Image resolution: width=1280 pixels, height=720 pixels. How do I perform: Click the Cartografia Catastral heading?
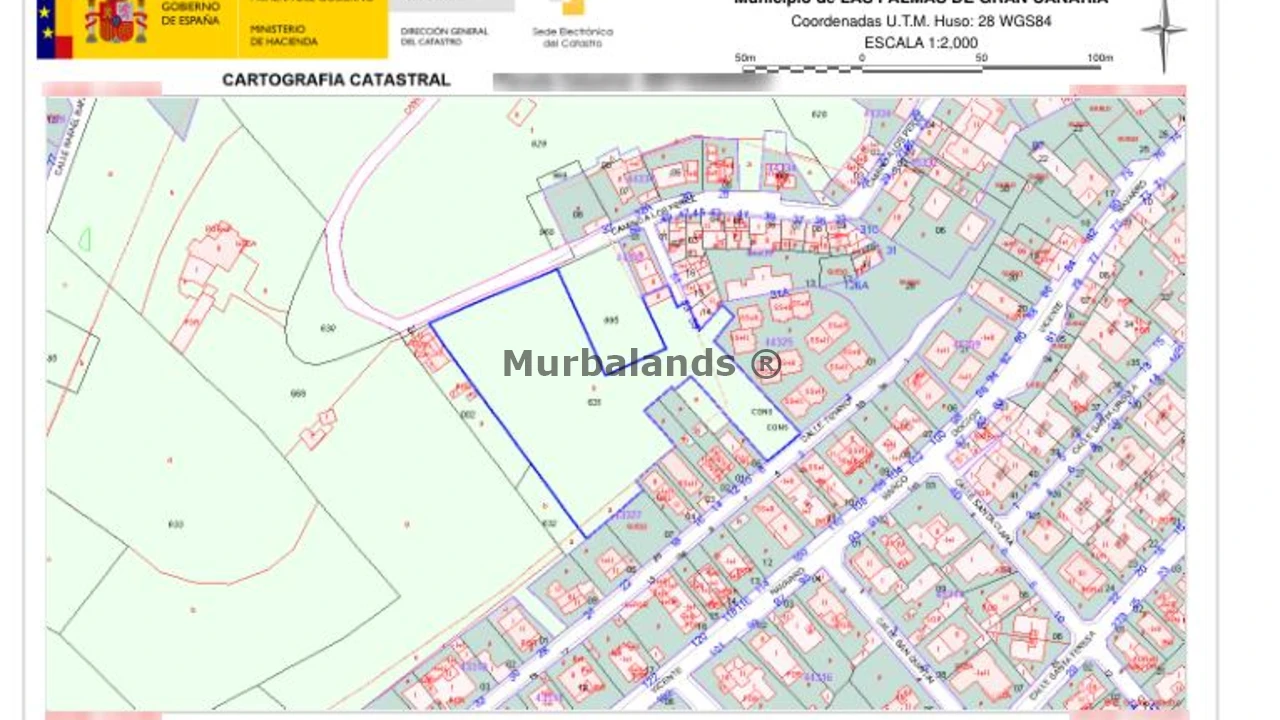336,80
